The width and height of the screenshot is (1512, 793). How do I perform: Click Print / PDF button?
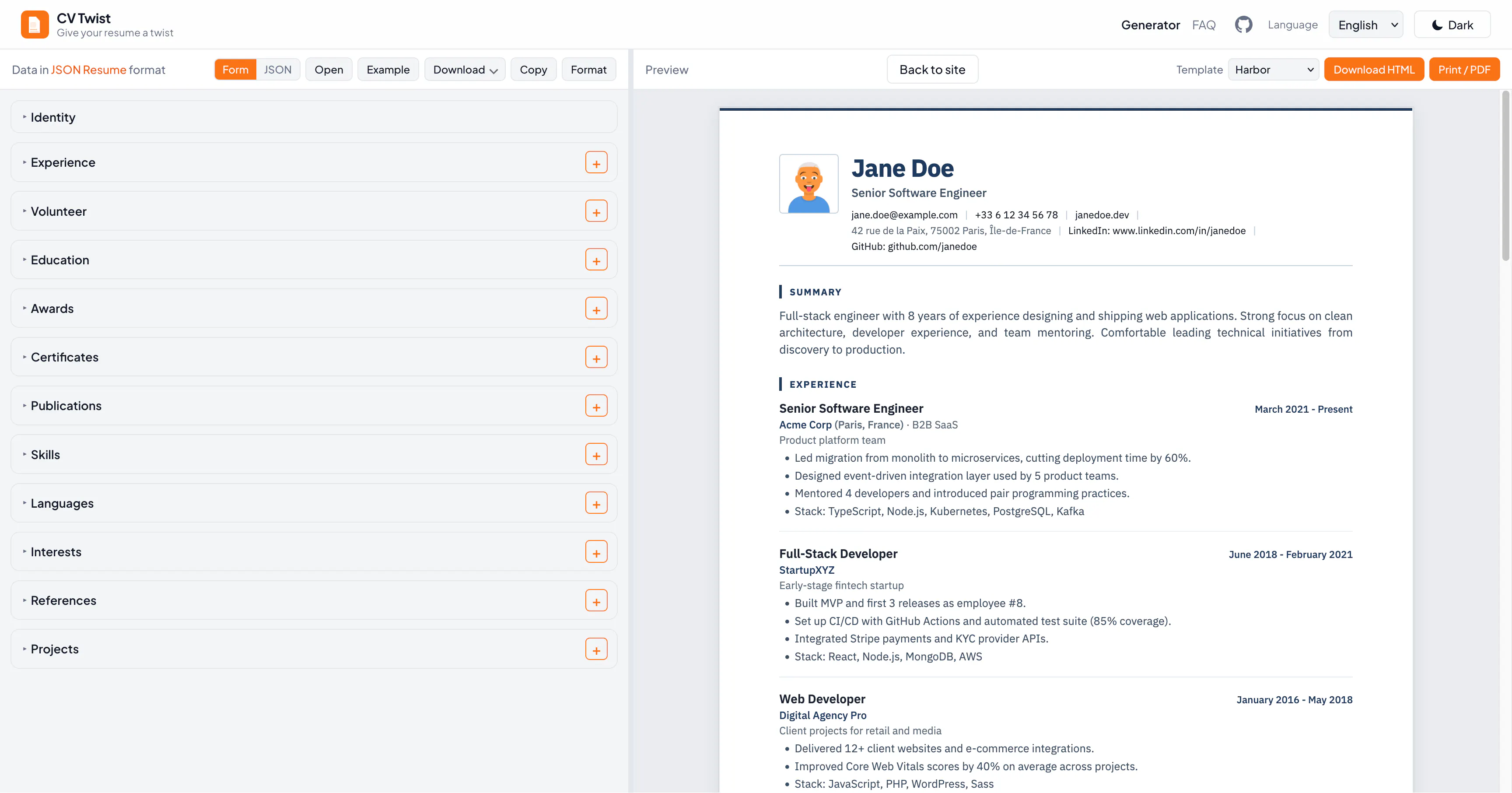click(x=1464, y=69)
